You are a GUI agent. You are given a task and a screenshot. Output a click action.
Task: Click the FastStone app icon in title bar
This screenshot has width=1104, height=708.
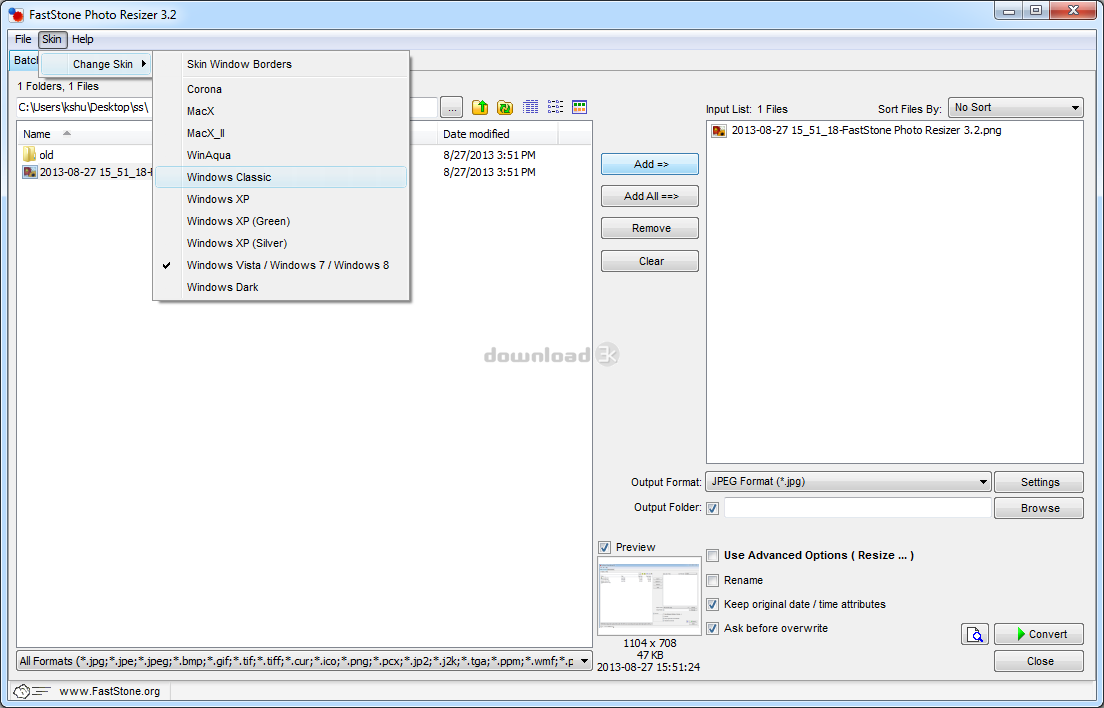point(15,14)
